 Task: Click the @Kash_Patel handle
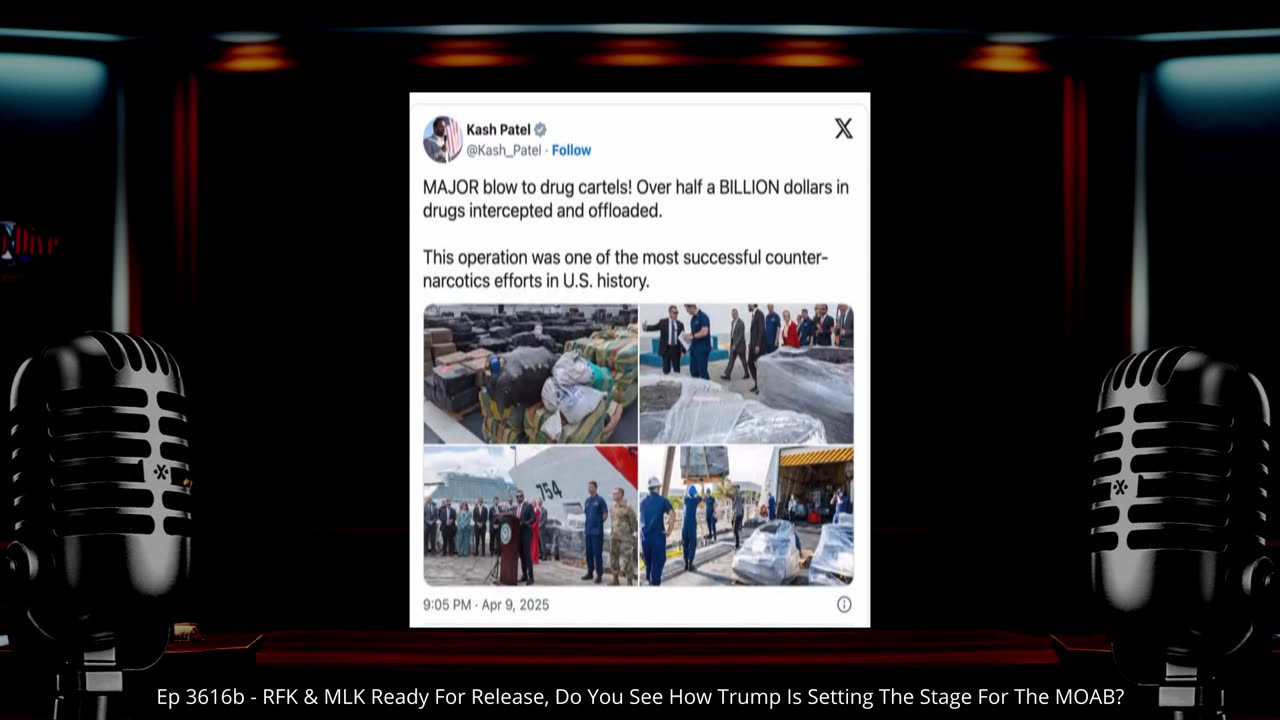click(504, 150)
